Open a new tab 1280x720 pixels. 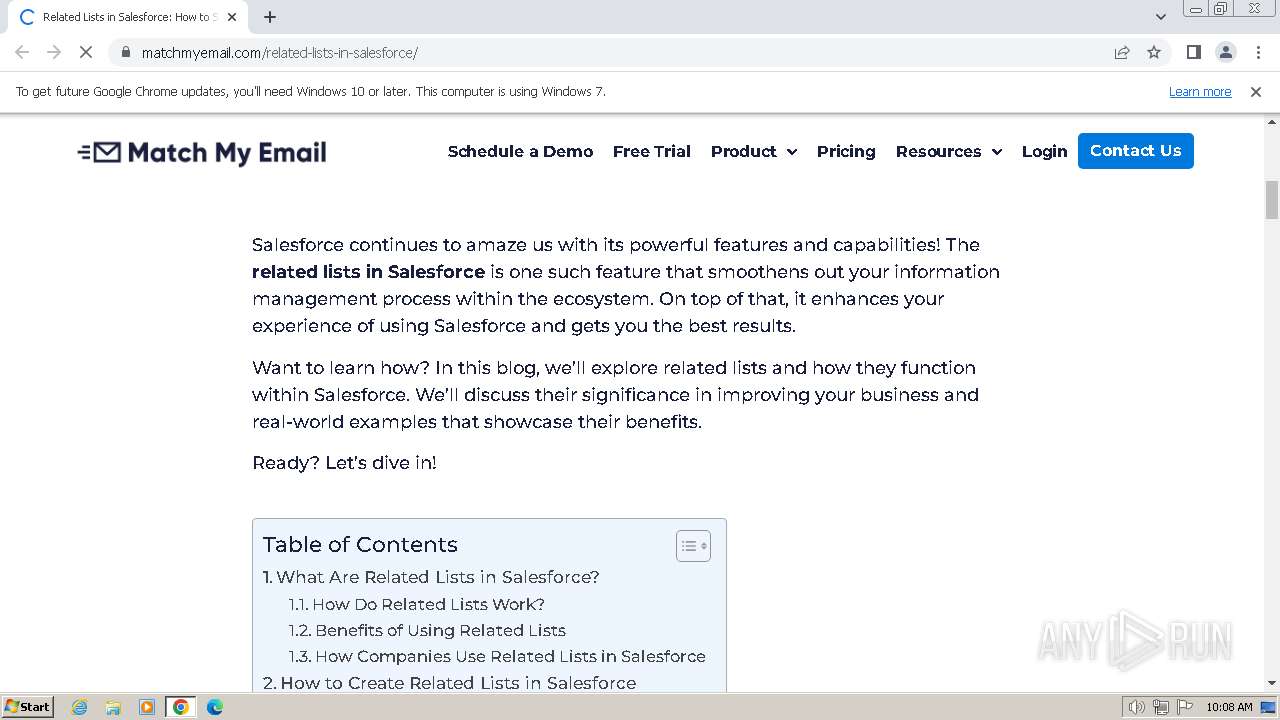270,17
